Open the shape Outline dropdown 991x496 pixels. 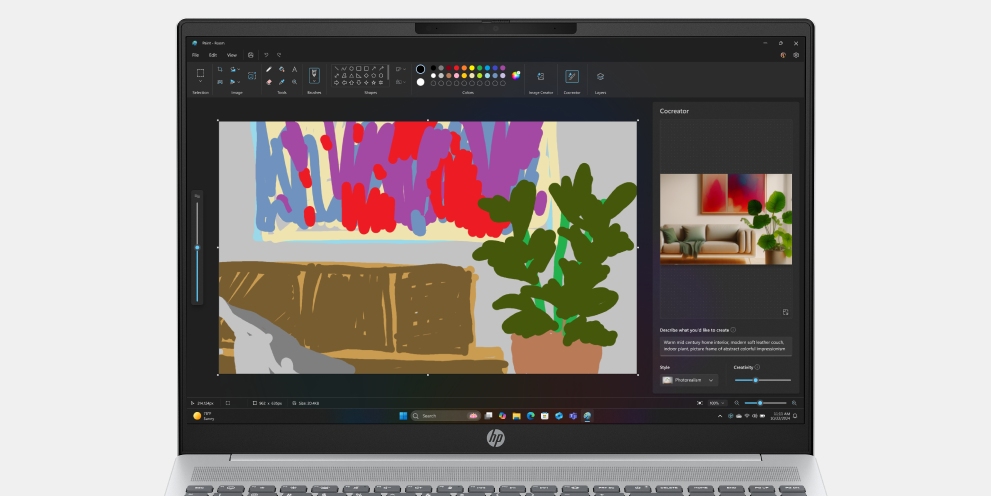click(x=401, y=69)
